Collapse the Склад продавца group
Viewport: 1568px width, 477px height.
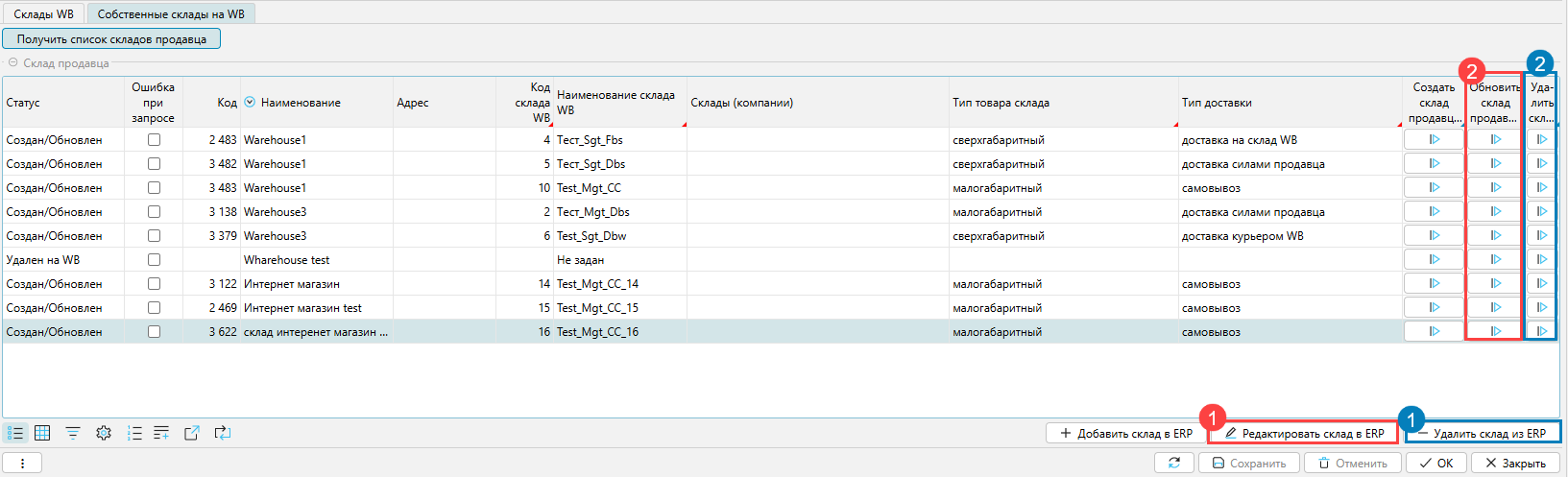pyautogui.click(x=13, y=63)
